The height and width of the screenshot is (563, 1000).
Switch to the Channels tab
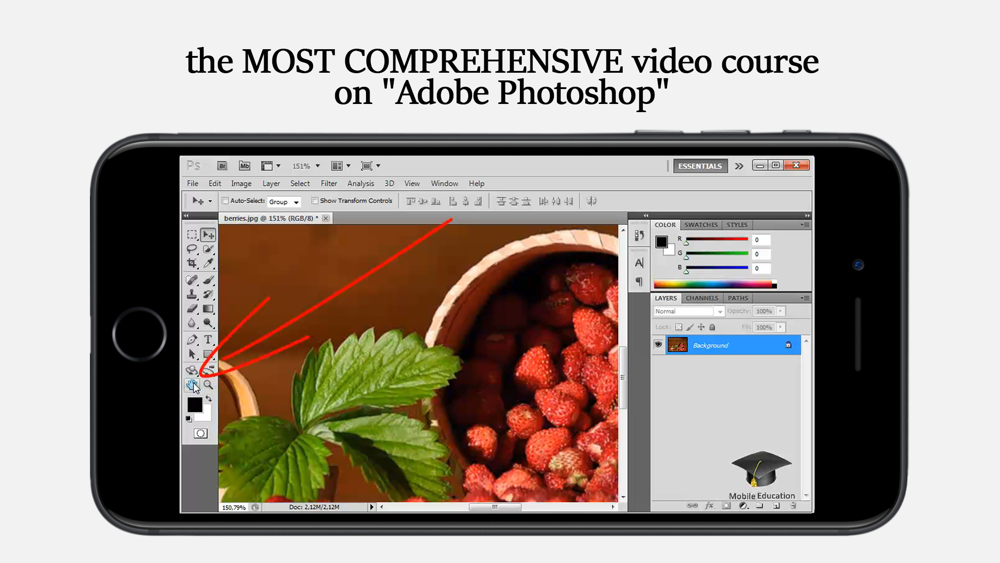[x=702, y=298]
